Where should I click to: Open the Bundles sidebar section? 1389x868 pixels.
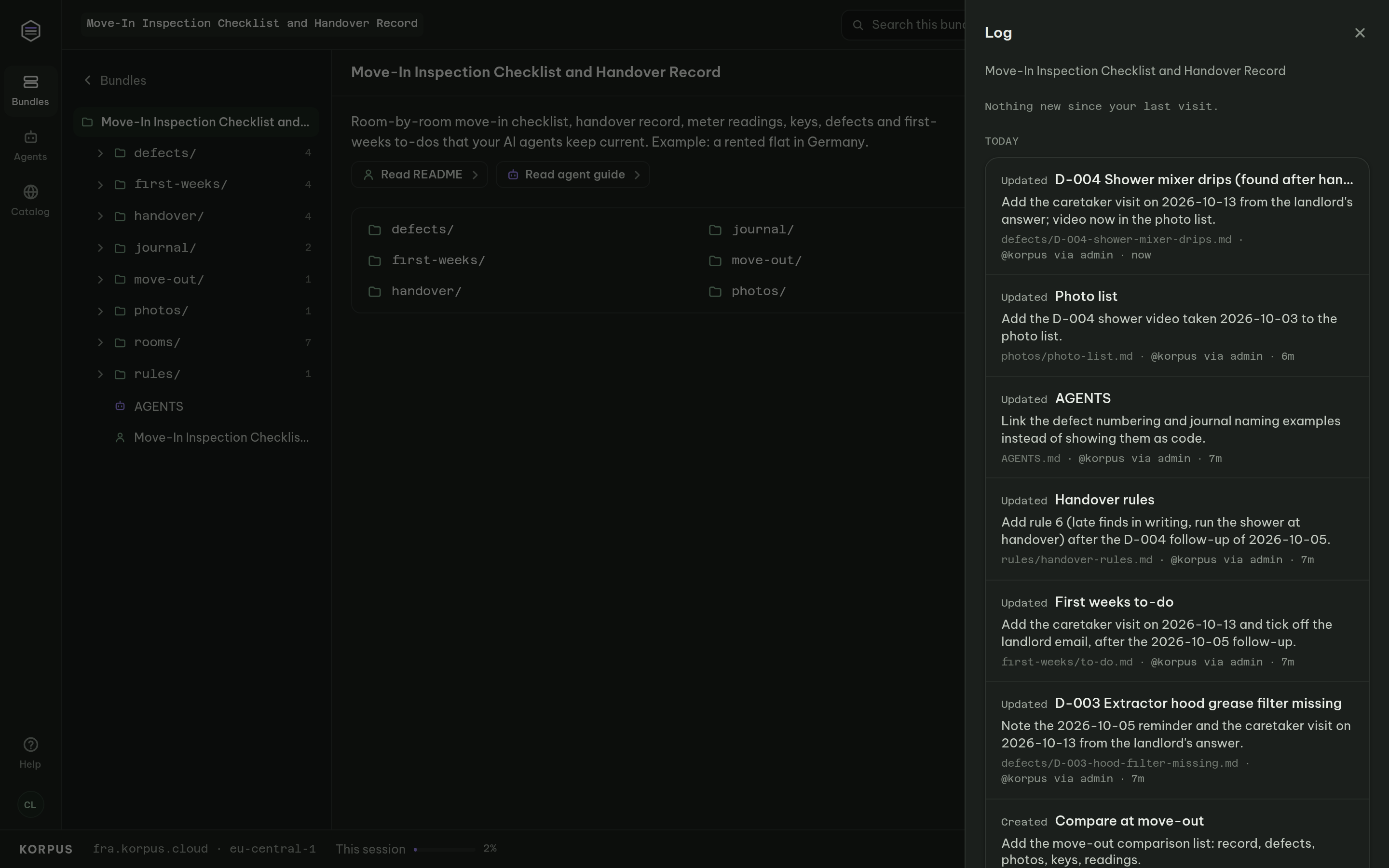pyautogui.click(x=30, y=91)
